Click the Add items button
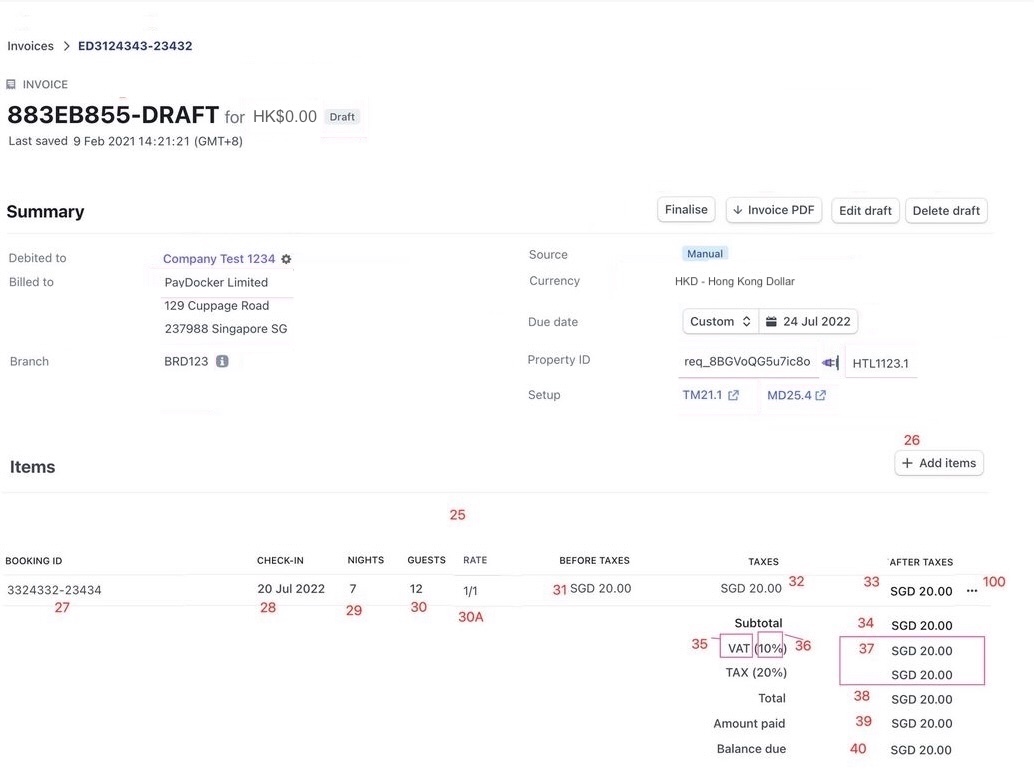 pyautogui.click(x=939, y=463)
